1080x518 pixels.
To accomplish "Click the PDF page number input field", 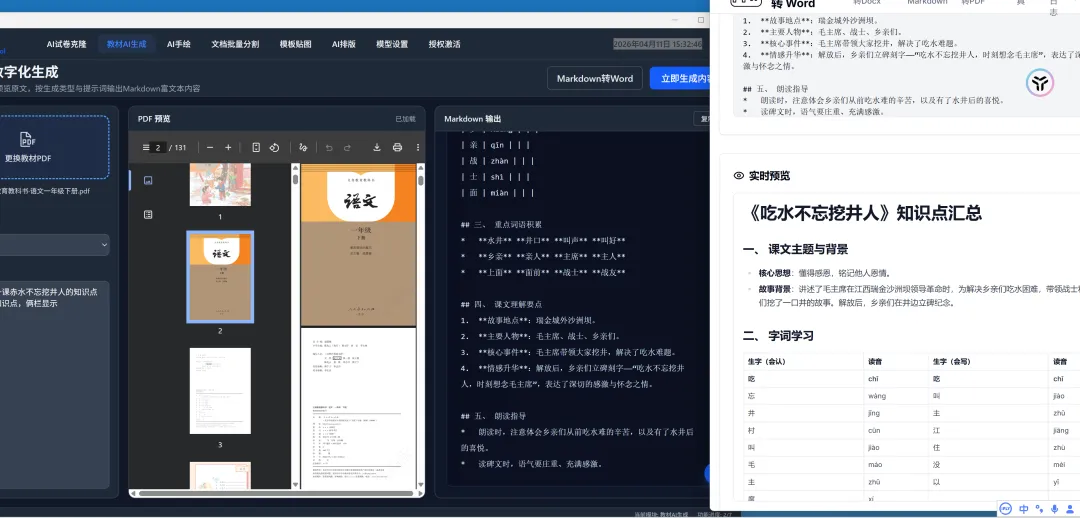I will point(158,147).
